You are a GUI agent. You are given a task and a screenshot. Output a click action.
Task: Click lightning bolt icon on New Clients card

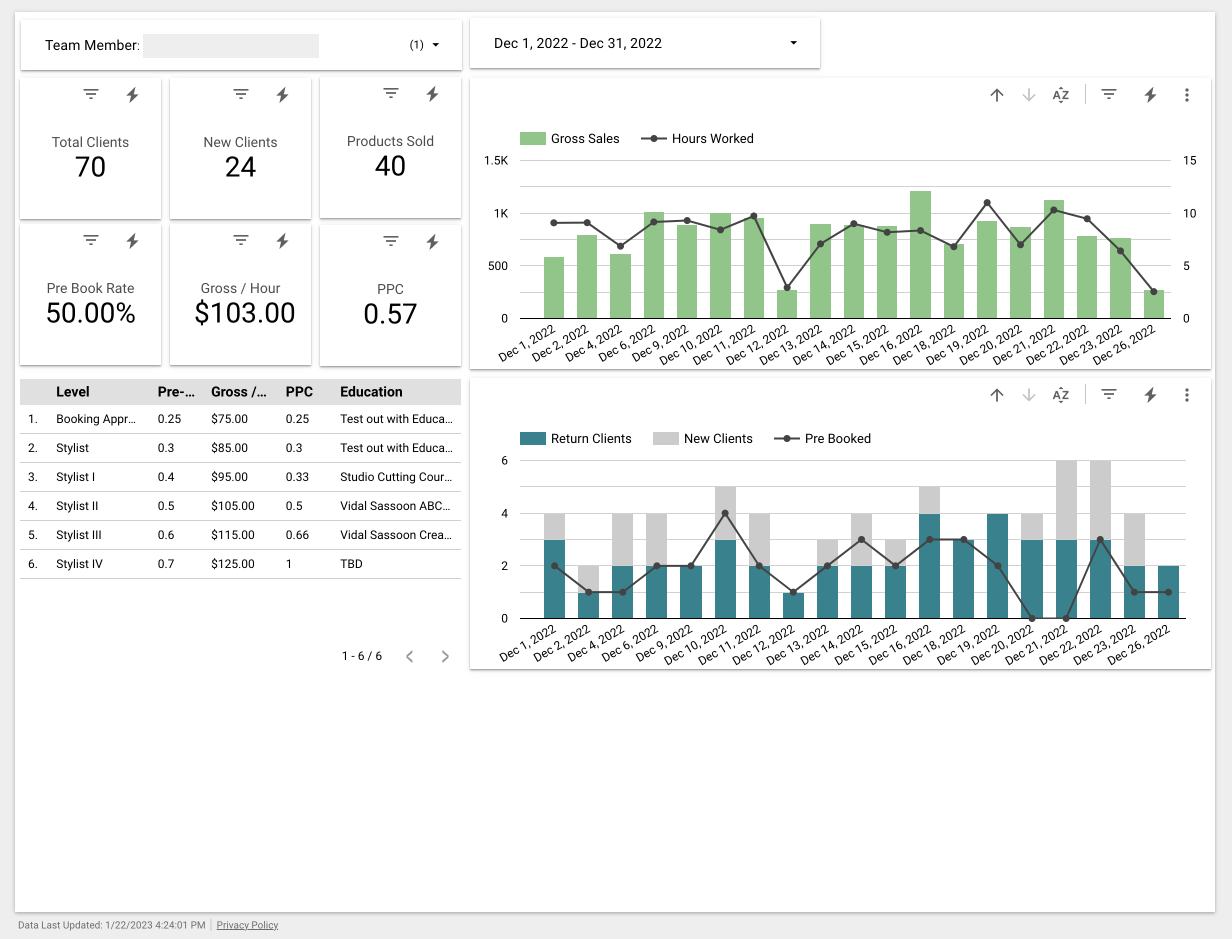point(282,94)
